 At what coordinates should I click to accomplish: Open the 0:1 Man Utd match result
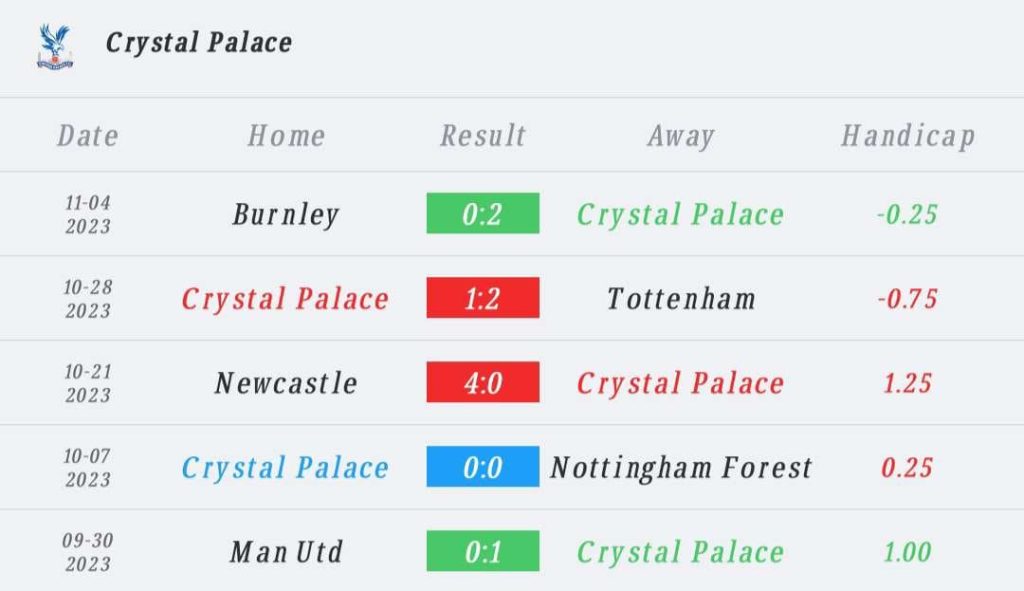coord(483,551)
